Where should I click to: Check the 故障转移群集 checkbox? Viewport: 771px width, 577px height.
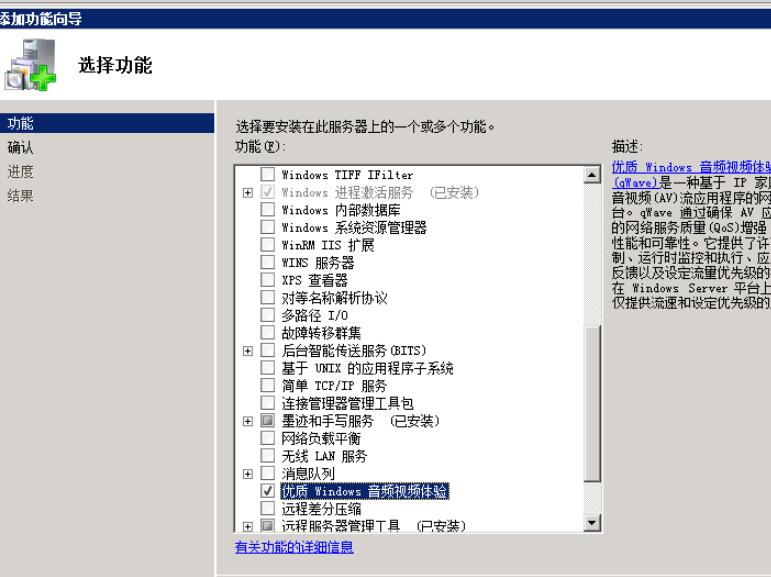(x=267, y=334)
